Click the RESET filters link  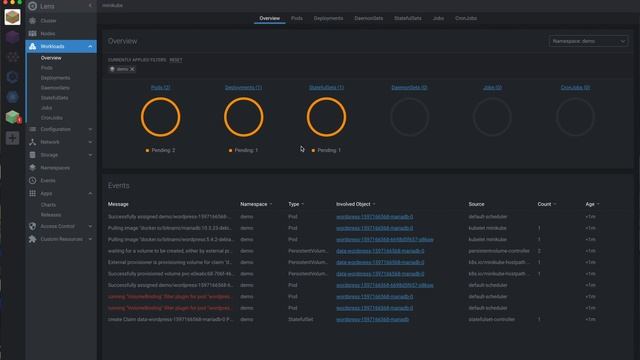tap(176, 60)
